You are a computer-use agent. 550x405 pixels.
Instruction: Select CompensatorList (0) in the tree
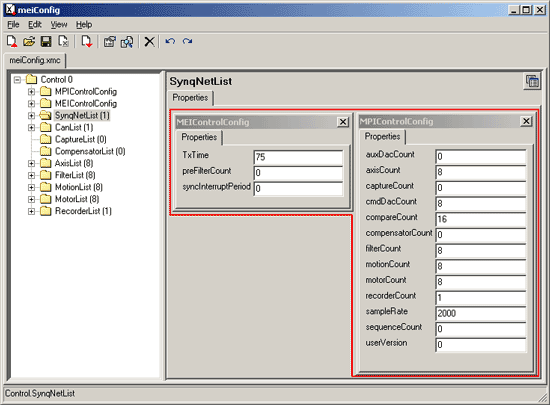tap(90, 151)
